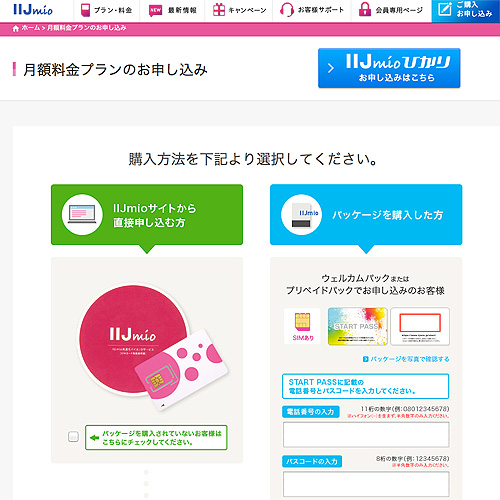Click the passcode input field
The image size is (500, 500).
point(366,484)
